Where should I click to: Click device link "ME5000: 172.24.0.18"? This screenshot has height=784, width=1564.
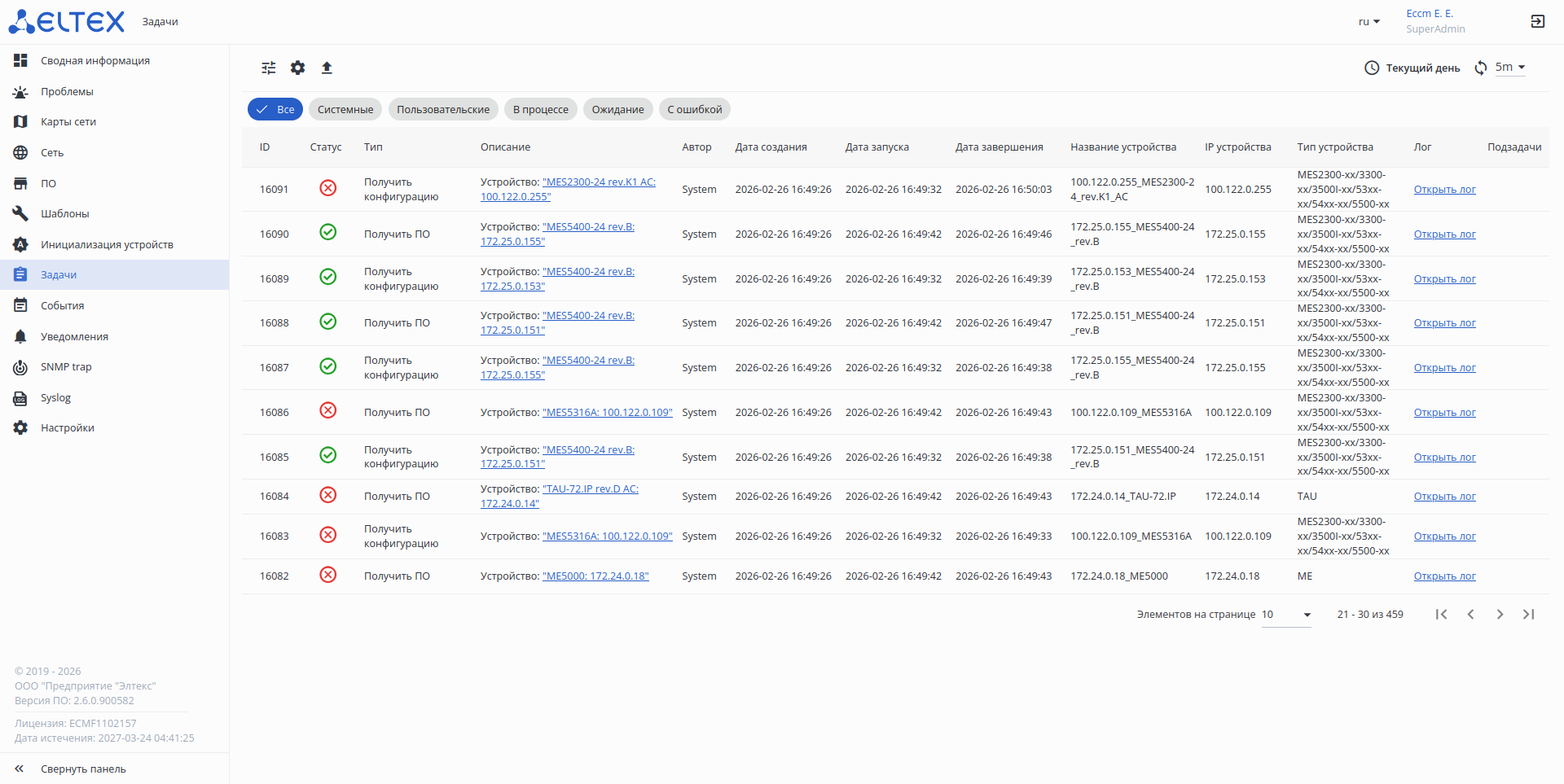coord(595,576)
